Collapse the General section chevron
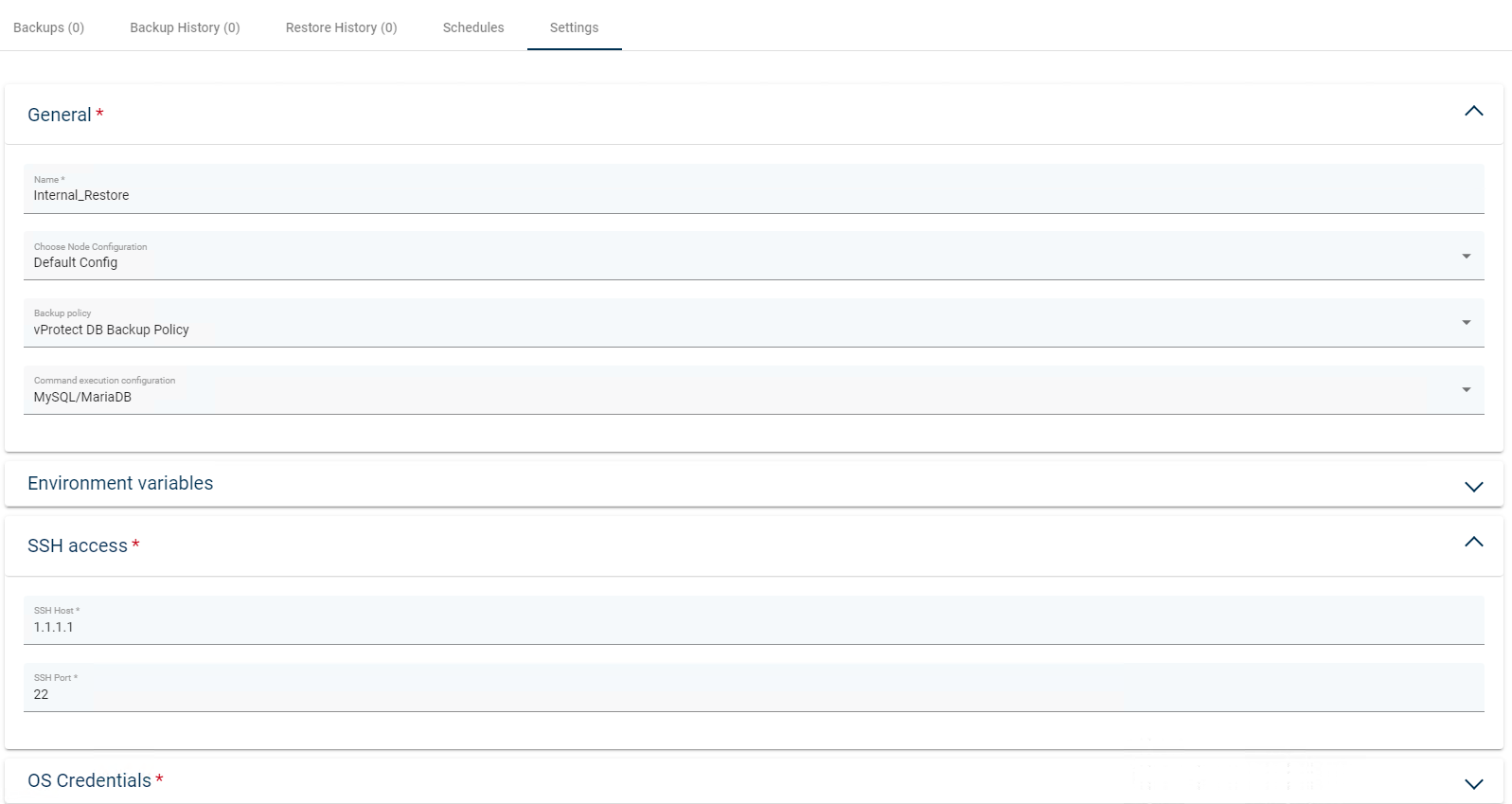Viewport: 1512px width, 804px height. point(1473,112)
